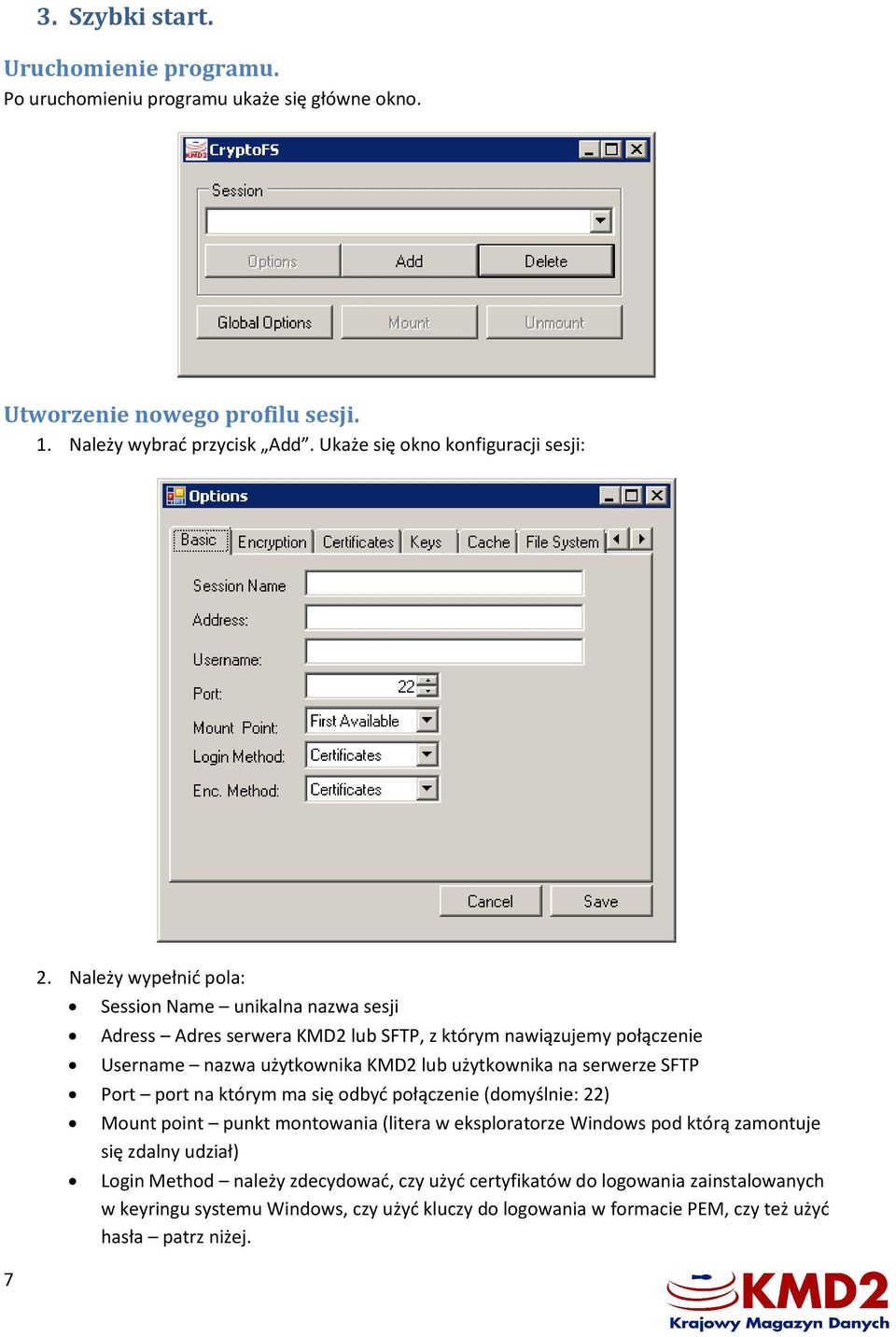Open the Cache tab
896x1337 pixels.
(488, 542)
